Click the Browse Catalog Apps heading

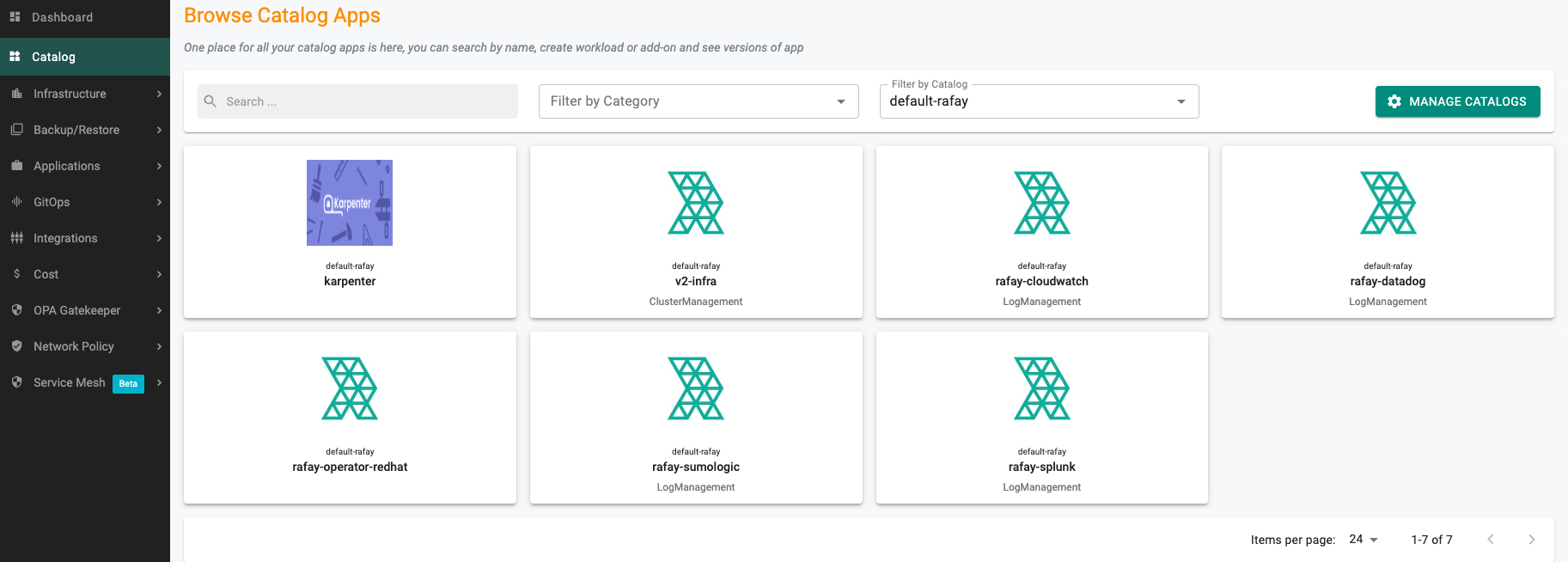click(282, 15)
